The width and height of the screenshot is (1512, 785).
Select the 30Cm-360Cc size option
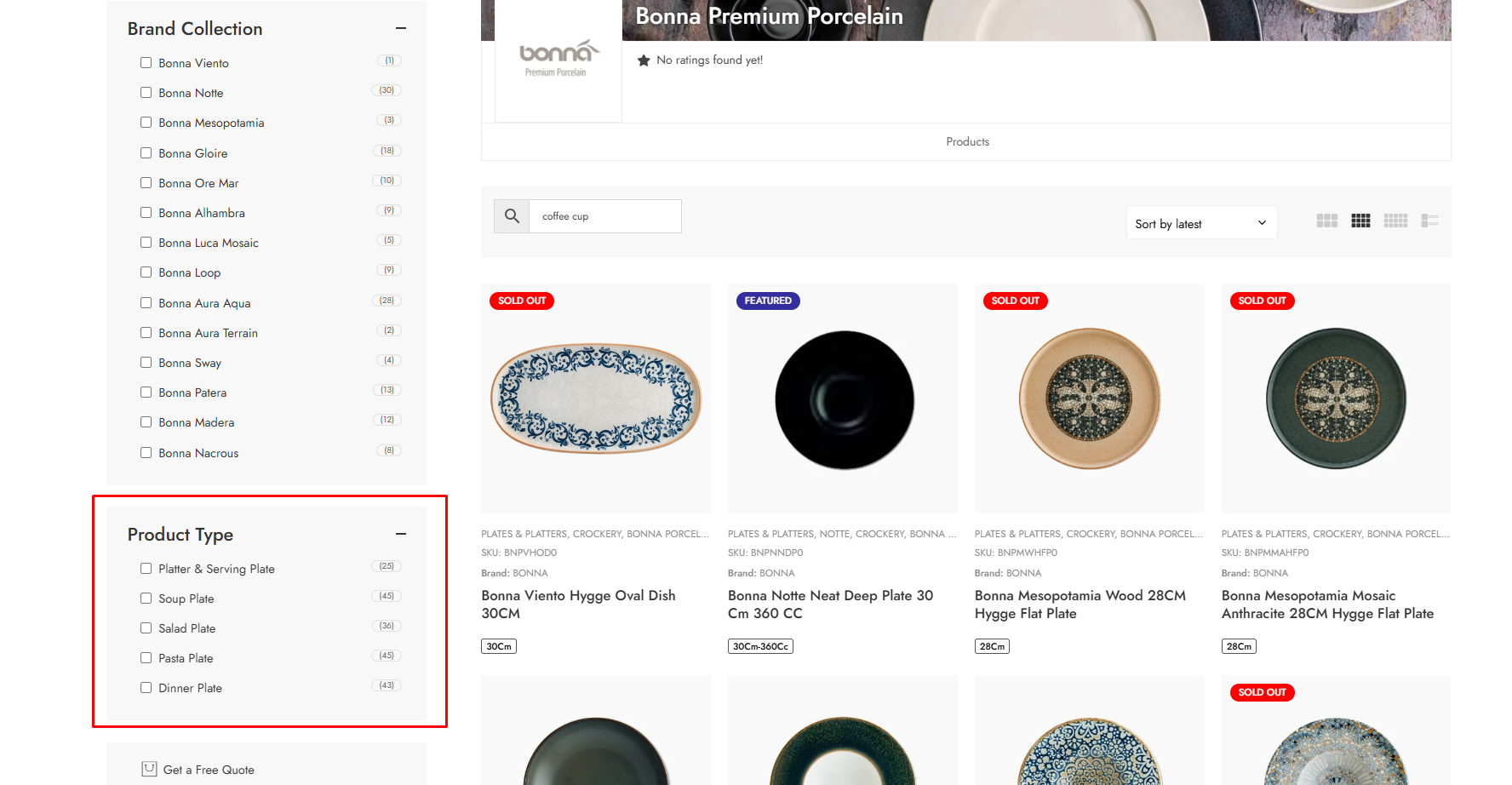[760, 646]
